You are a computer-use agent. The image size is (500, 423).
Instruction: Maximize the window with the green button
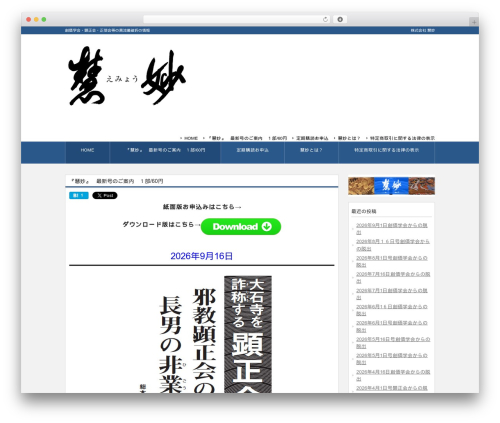click(x=44, y=20)
